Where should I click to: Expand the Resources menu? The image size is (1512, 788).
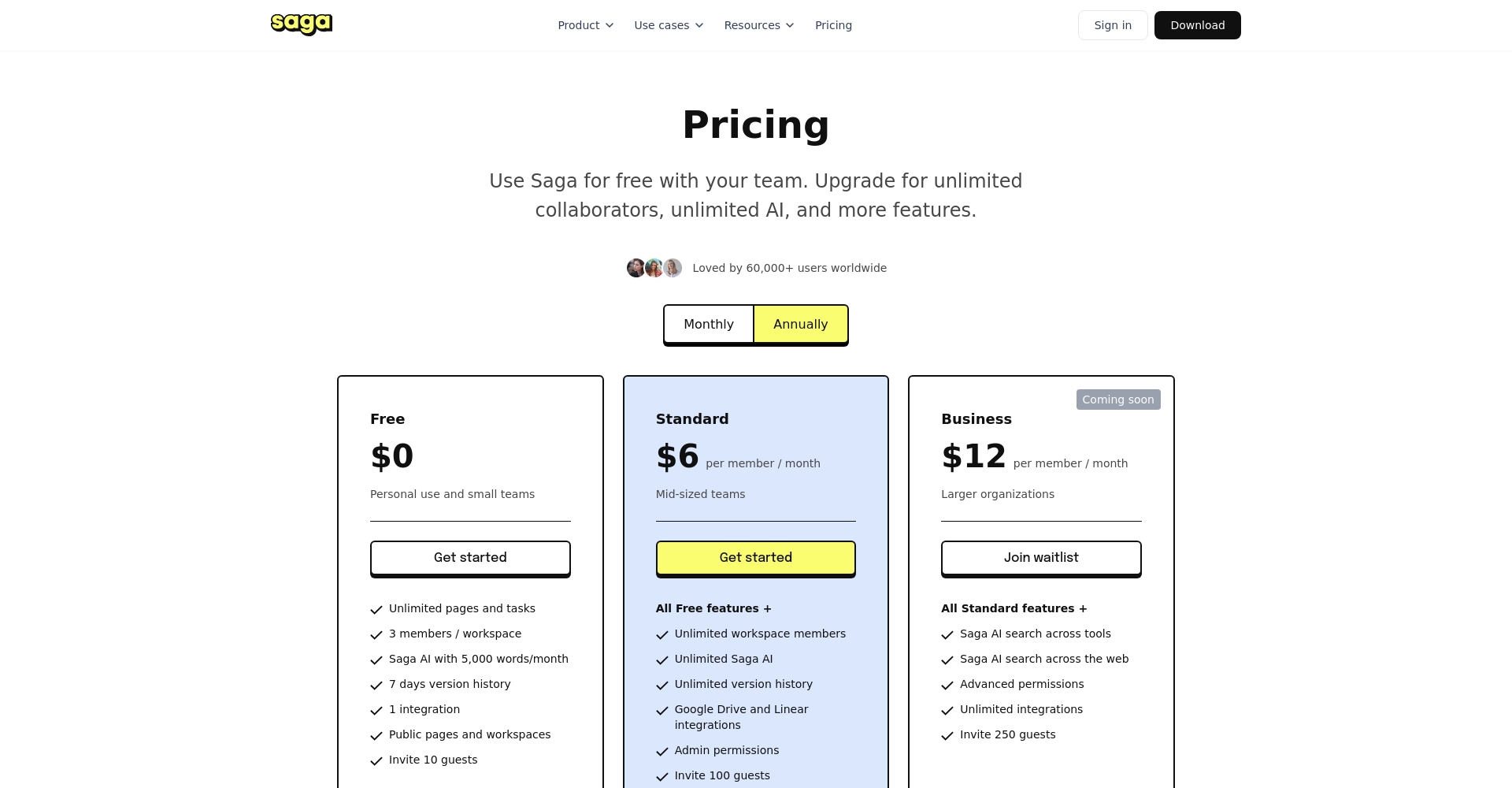[759, 25]
